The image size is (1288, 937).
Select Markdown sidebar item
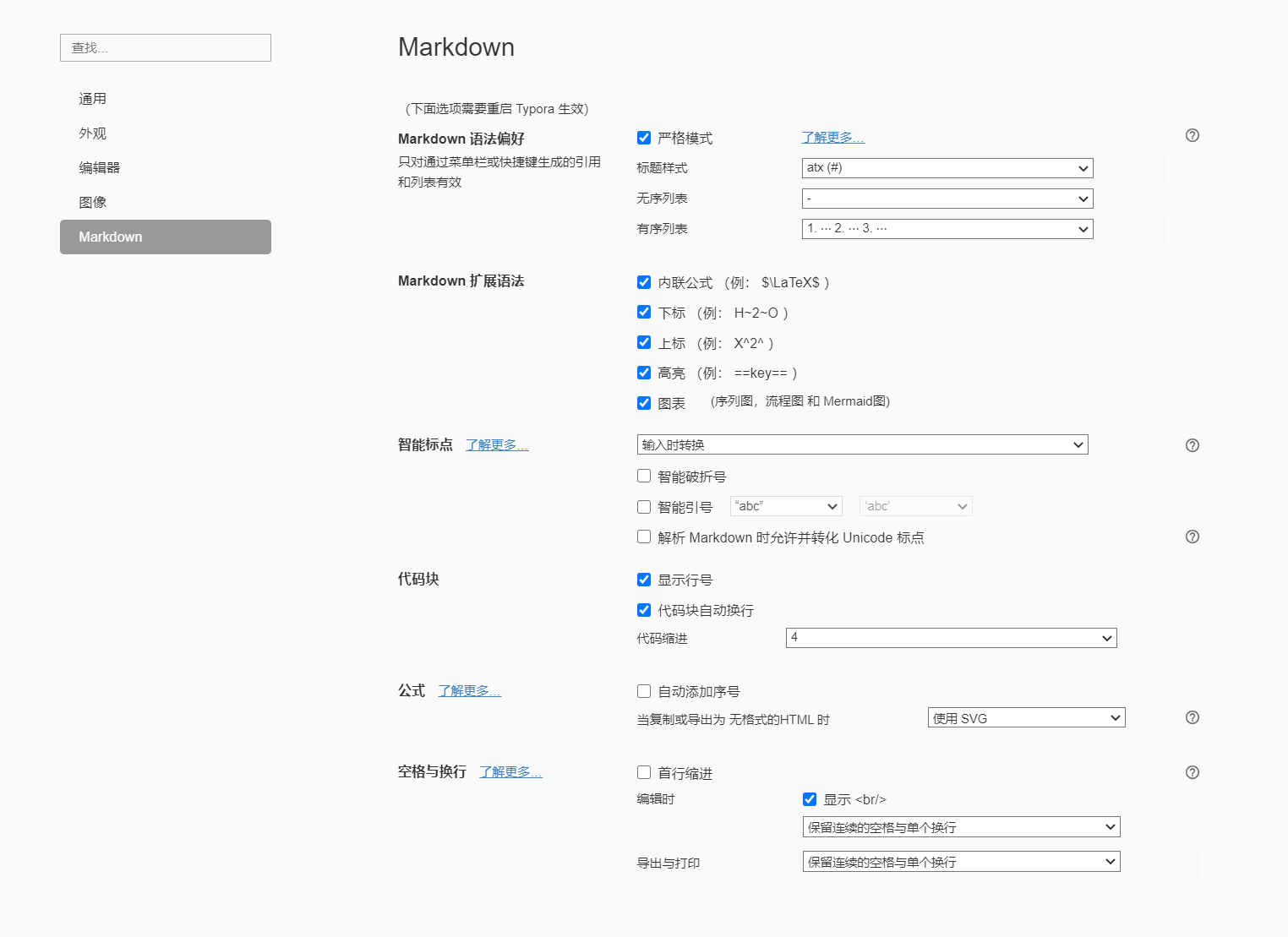(x=166, y=237)
